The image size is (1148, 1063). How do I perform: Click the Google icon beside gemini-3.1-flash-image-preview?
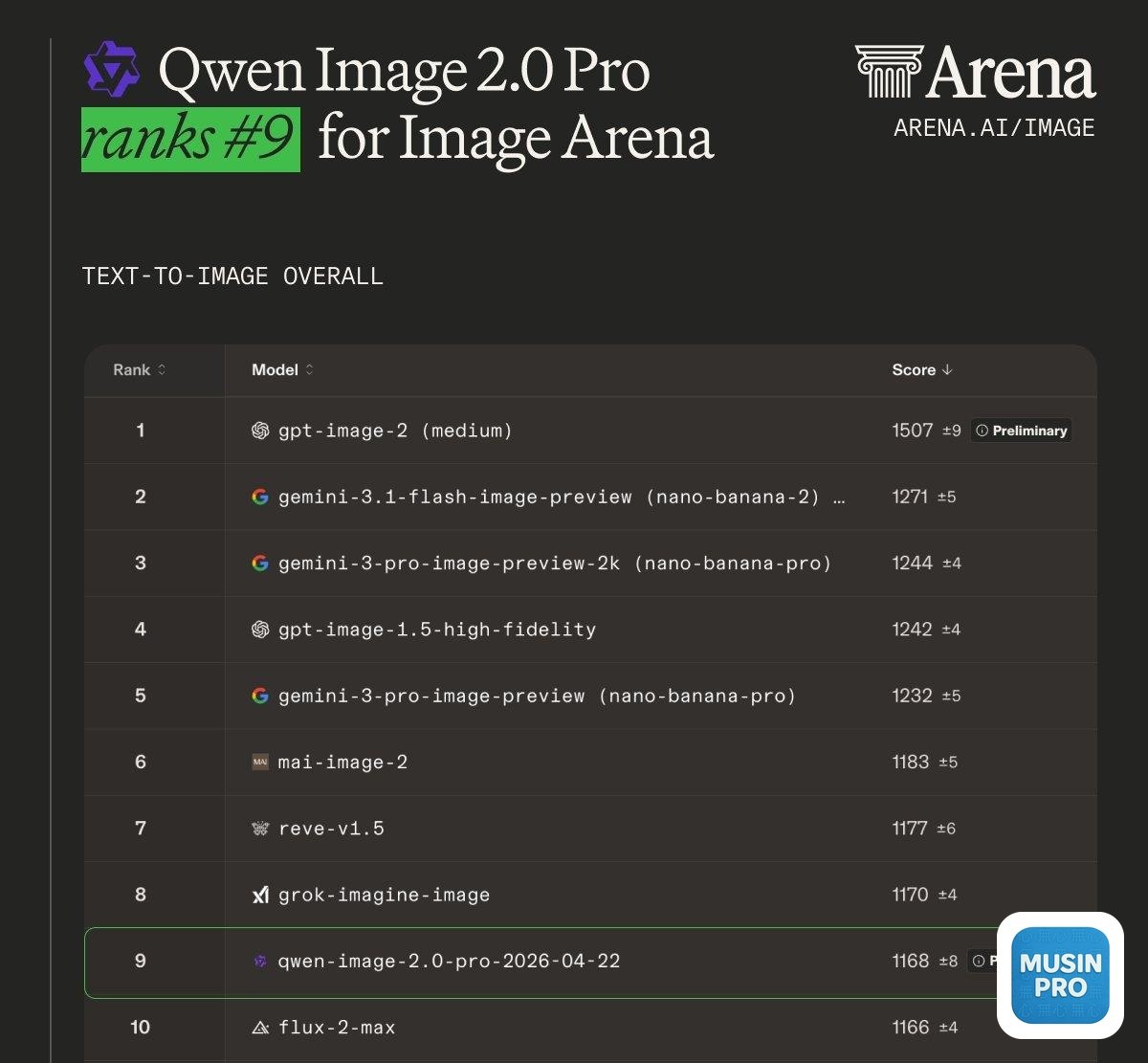(260, 497)
